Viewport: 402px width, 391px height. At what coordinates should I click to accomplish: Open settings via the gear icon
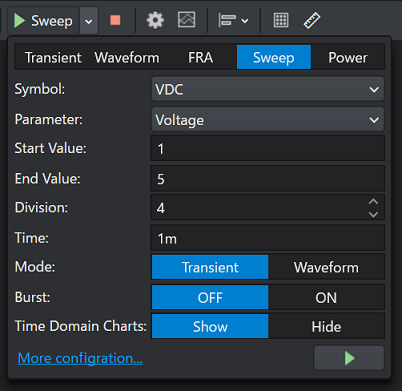pyautogui.click(x=155, y=20)
